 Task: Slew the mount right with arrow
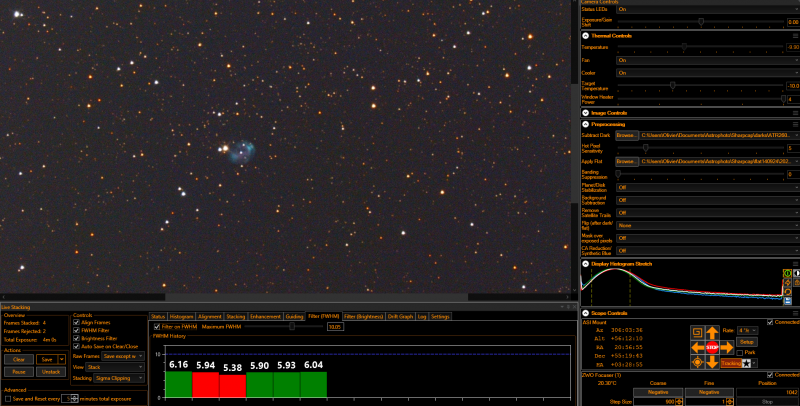point(727,348)
